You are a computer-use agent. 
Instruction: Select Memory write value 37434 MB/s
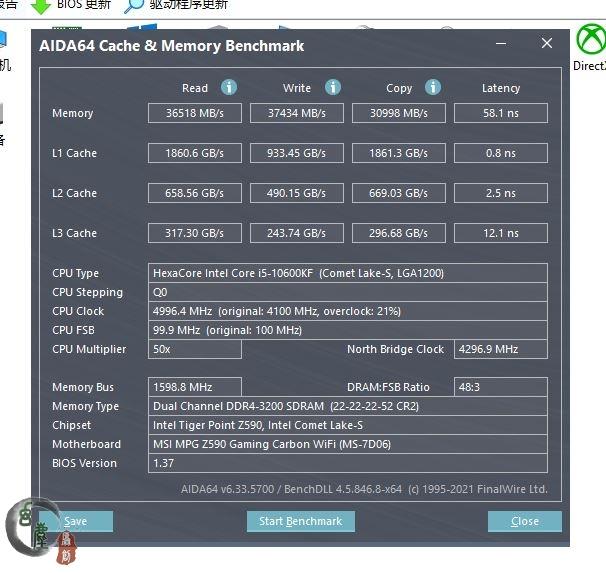(x=297, y=113)
